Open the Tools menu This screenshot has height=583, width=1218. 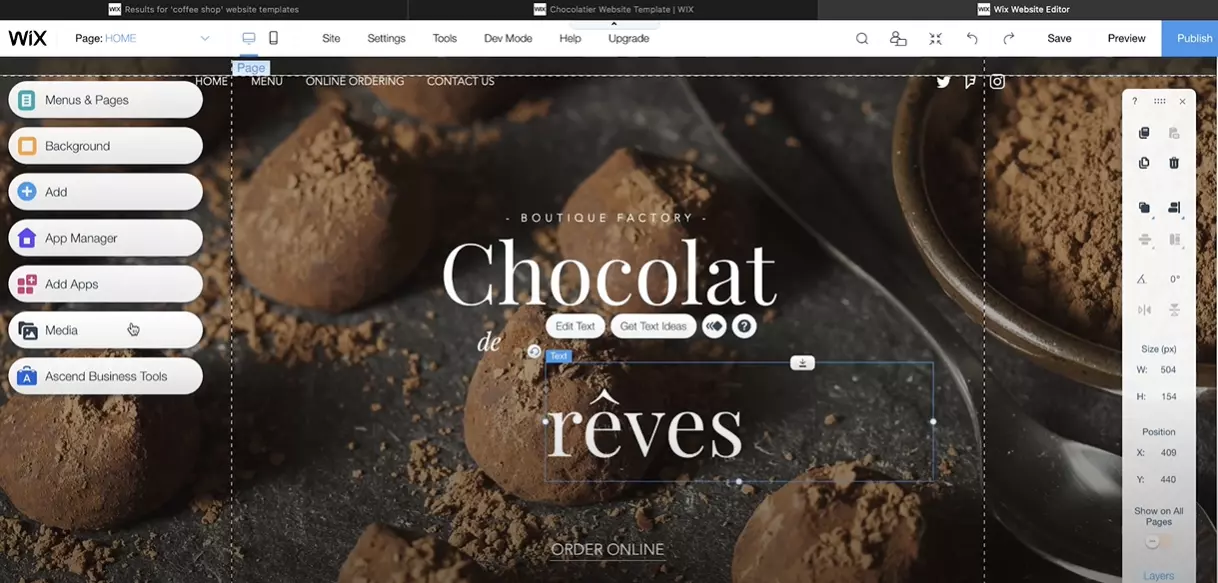click(445, 38)
